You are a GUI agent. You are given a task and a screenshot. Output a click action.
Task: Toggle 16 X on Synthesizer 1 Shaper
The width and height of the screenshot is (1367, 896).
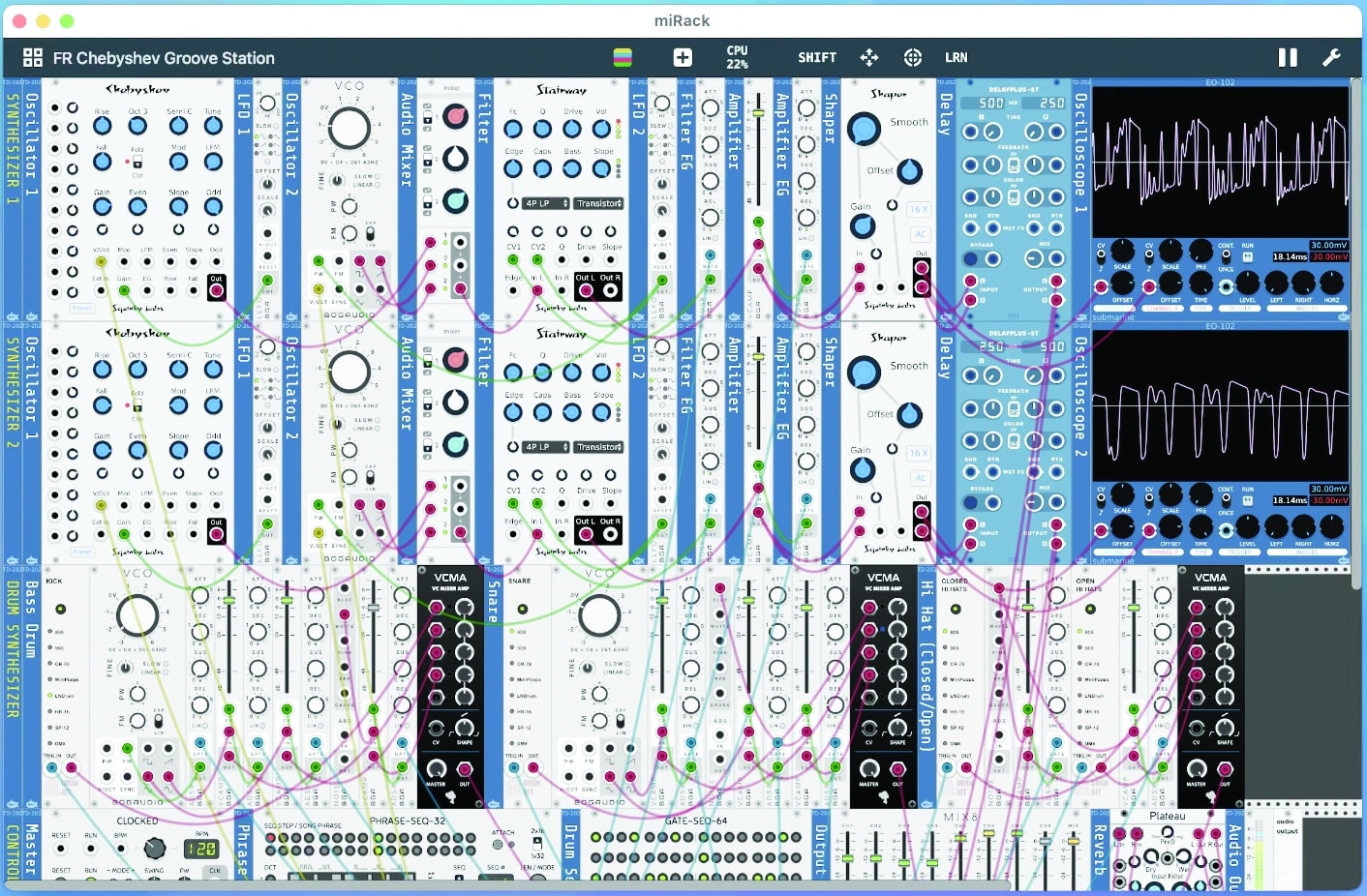tap(919, 209)
